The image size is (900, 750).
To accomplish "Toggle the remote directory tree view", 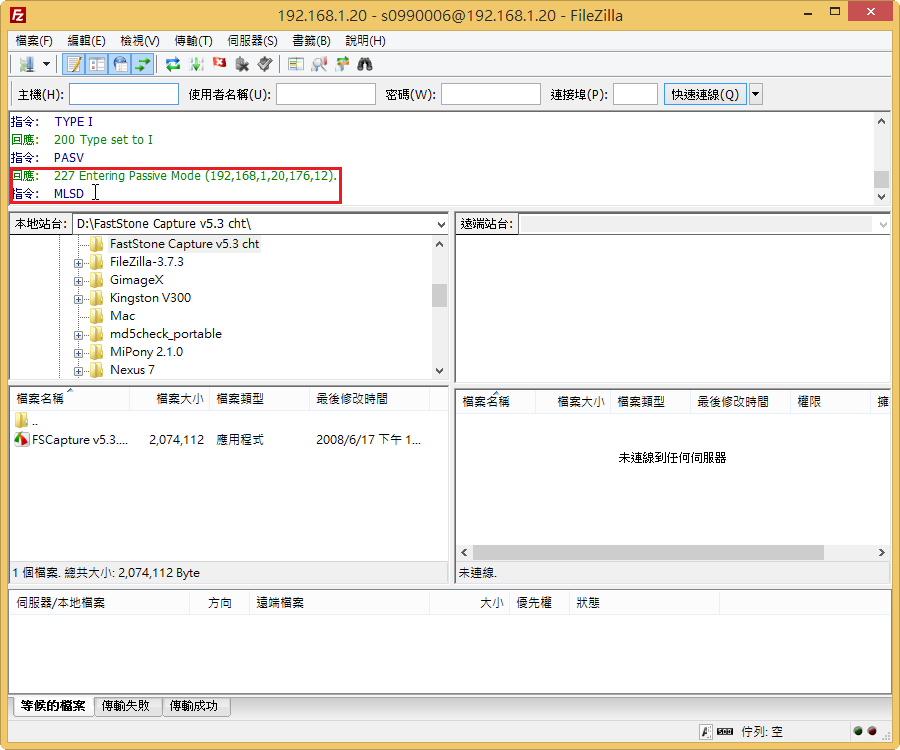I will click(x=120, y=64).
